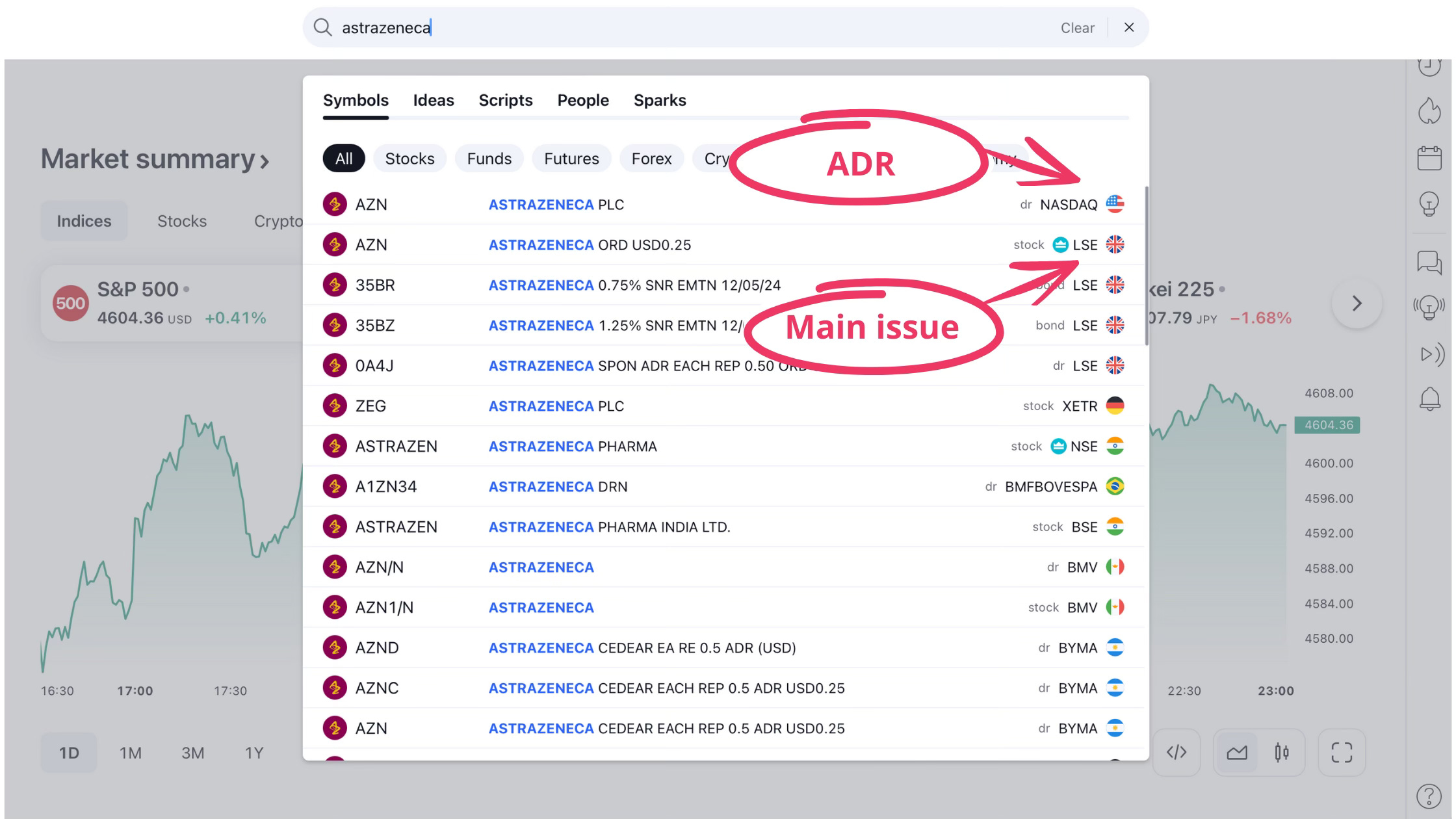This screenshot has height=819, width=1456.
Task: Filter results by Forex
Action: tap(651, 159)
